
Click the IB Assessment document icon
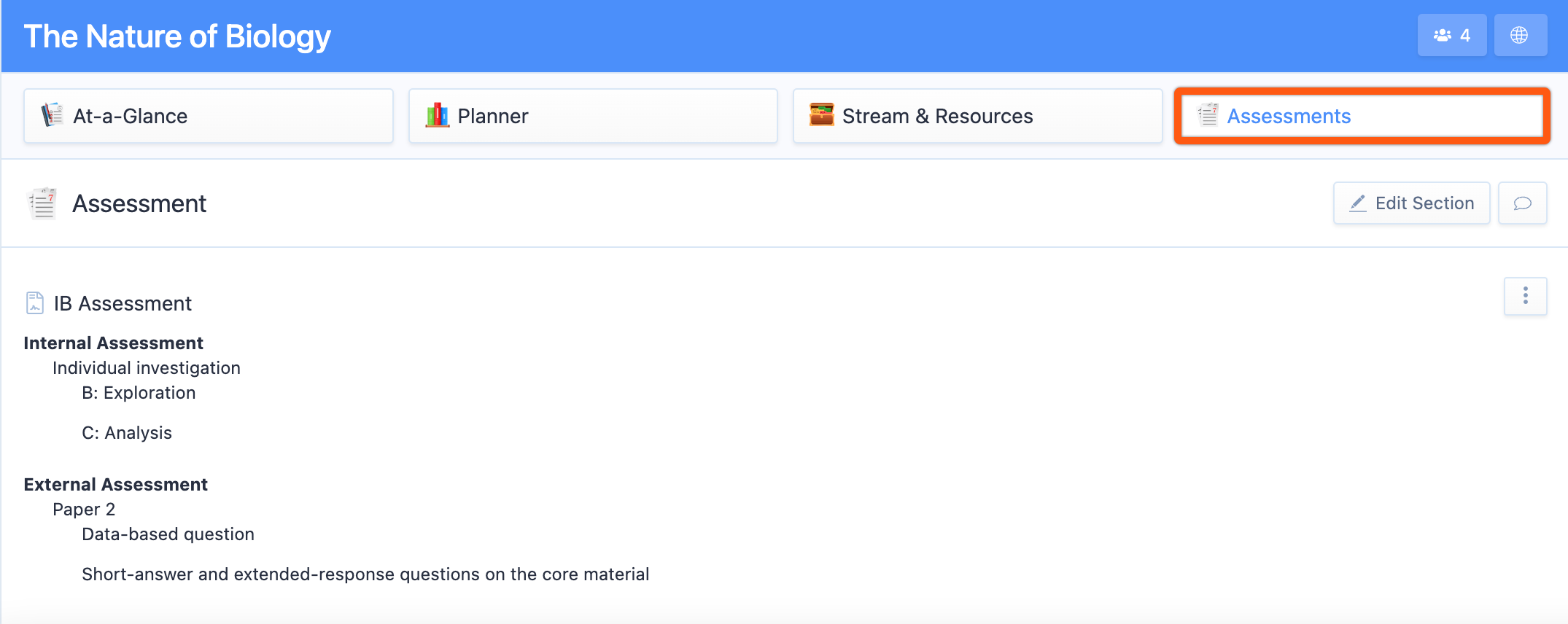click(35, 303)
